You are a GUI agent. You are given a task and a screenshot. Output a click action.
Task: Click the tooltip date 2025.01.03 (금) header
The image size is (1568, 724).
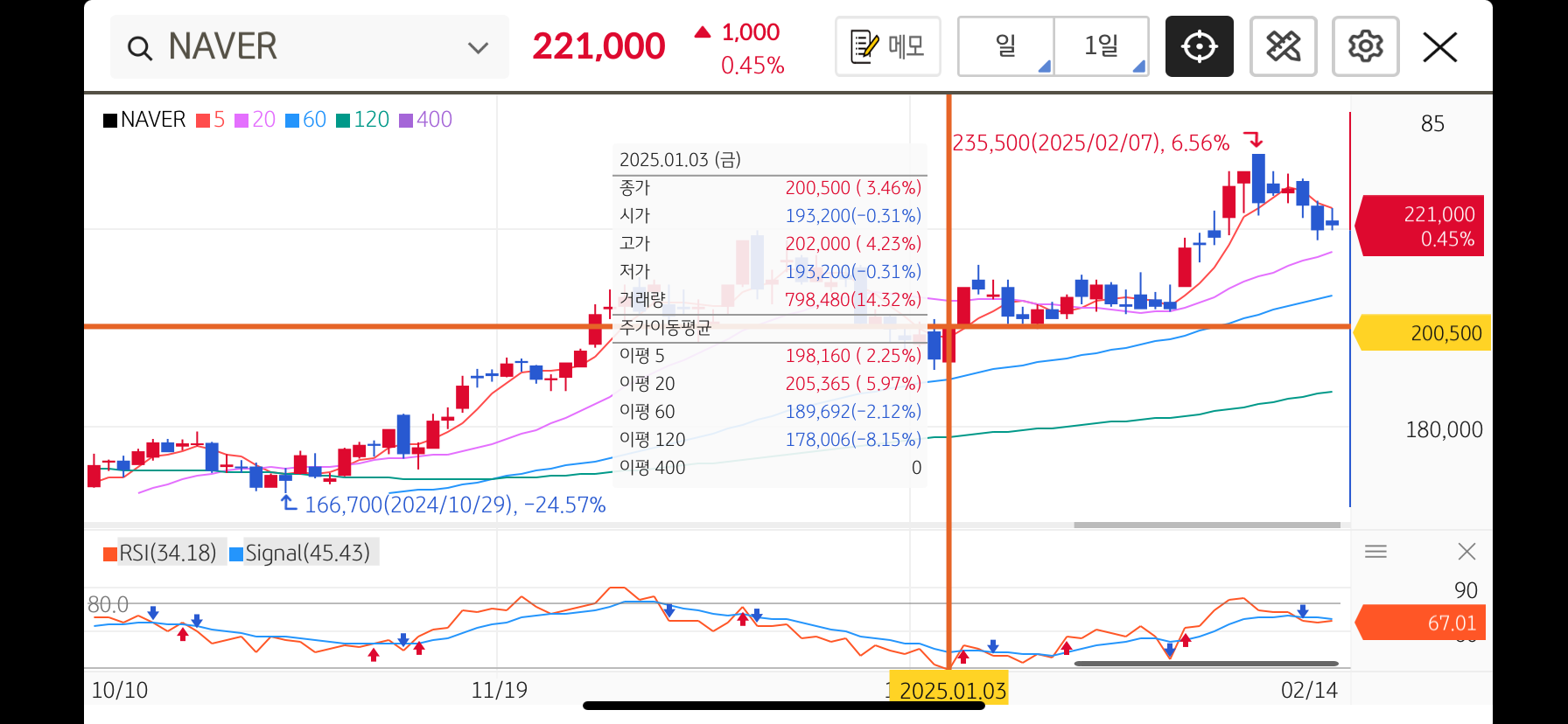(x=680, y=160)
